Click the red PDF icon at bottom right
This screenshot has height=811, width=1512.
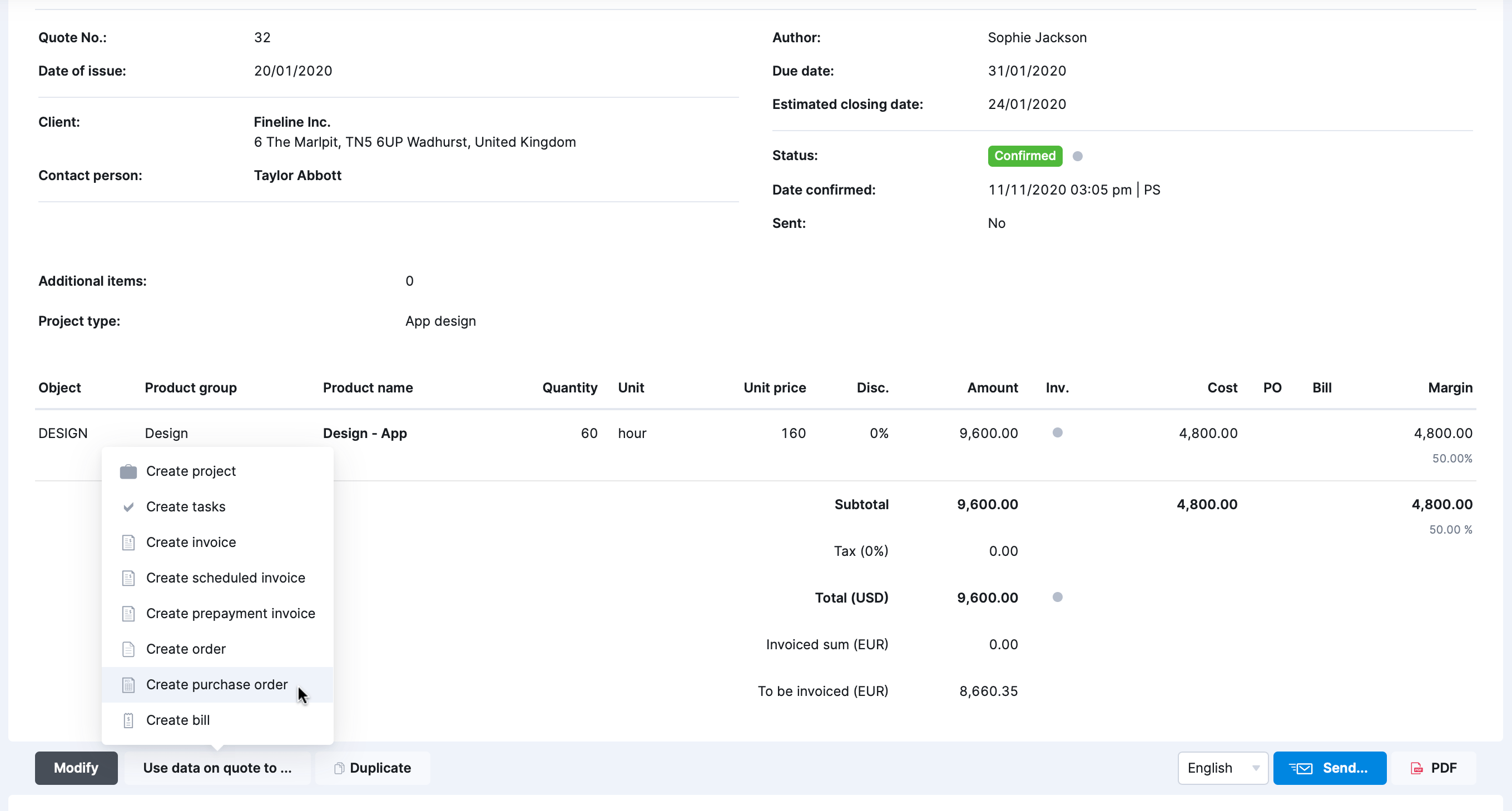click(x=1417, y=768)
